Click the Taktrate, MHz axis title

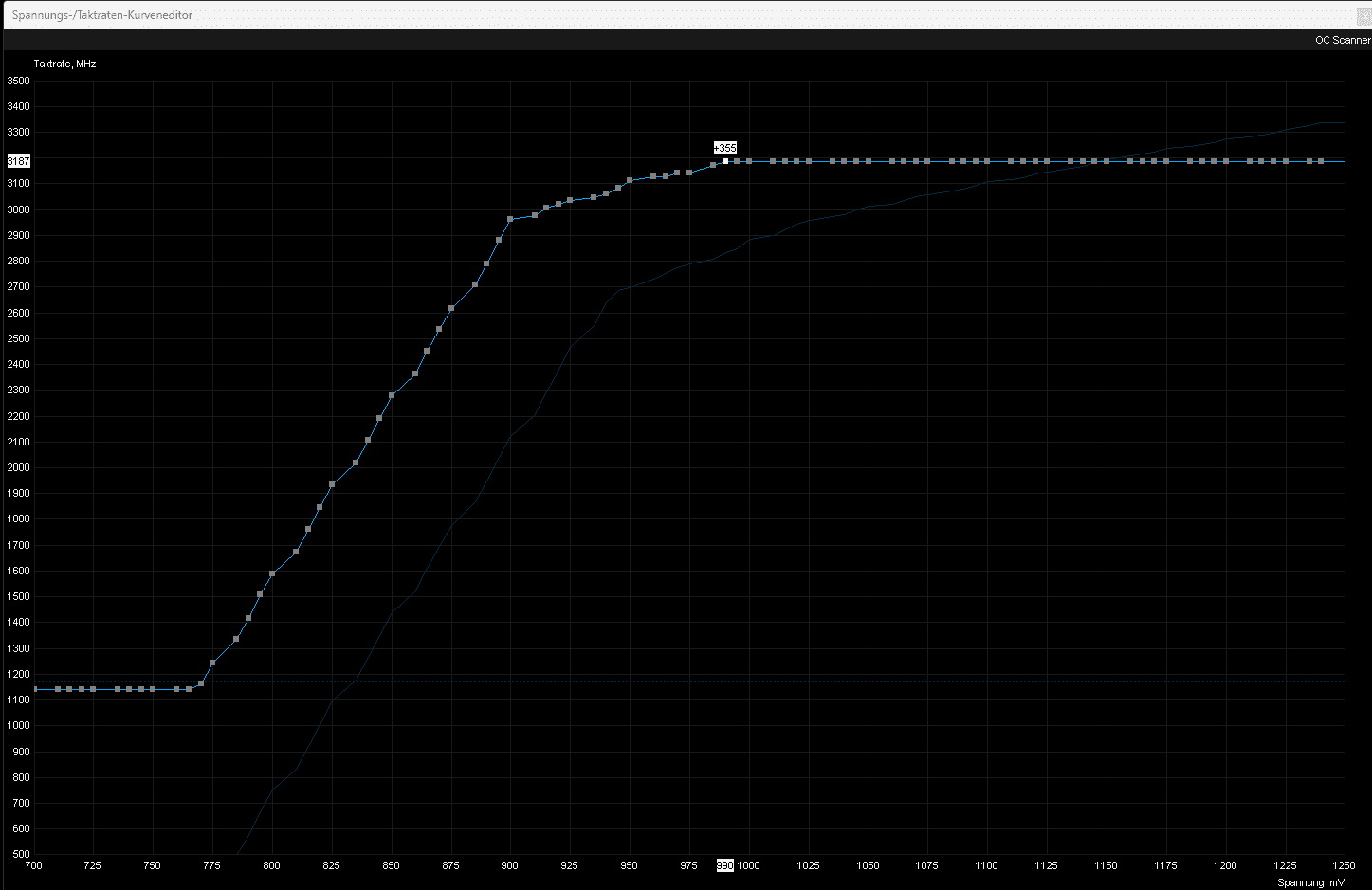coord(64,64)
